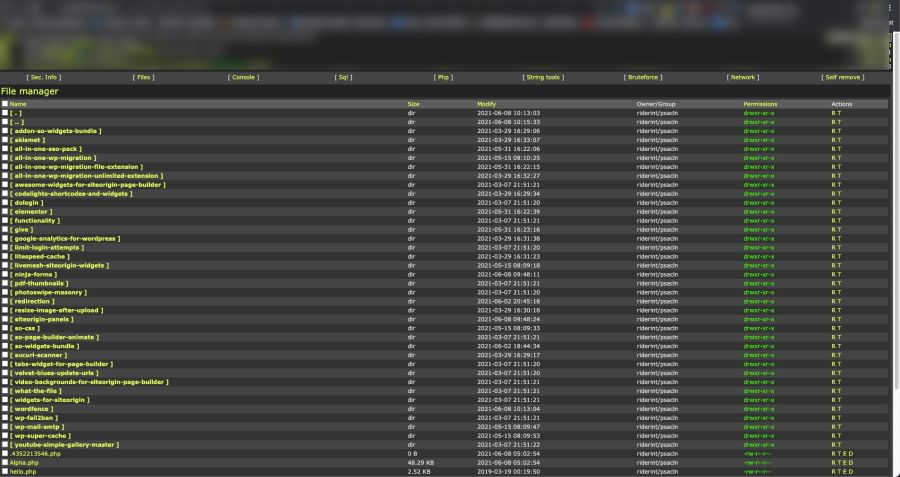Open the Network menu item

(743, 77)
